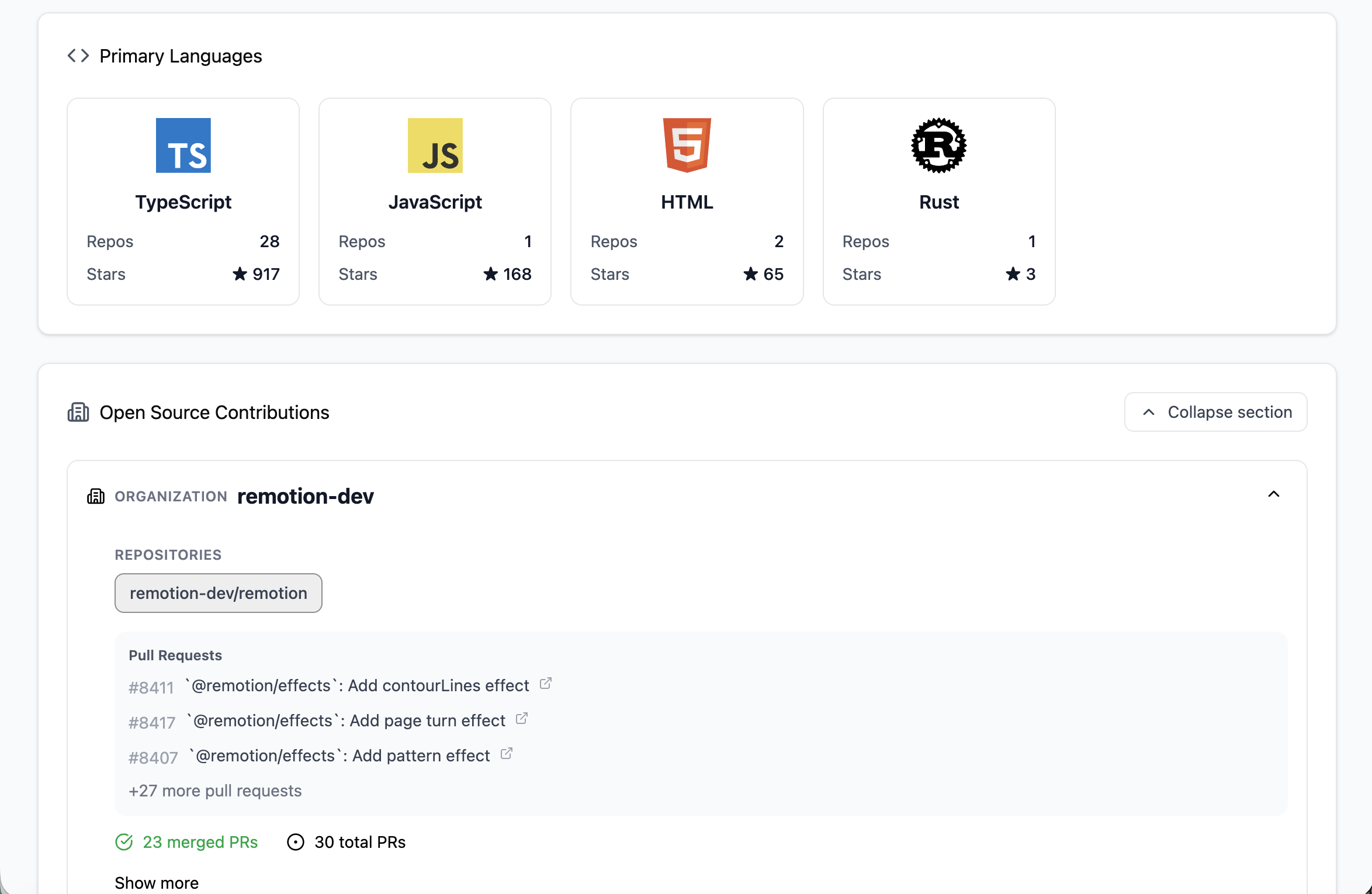Screen dimensions: 1372x894
Task: Click the green merged checkmark icon
Action: tap(124, 842)
